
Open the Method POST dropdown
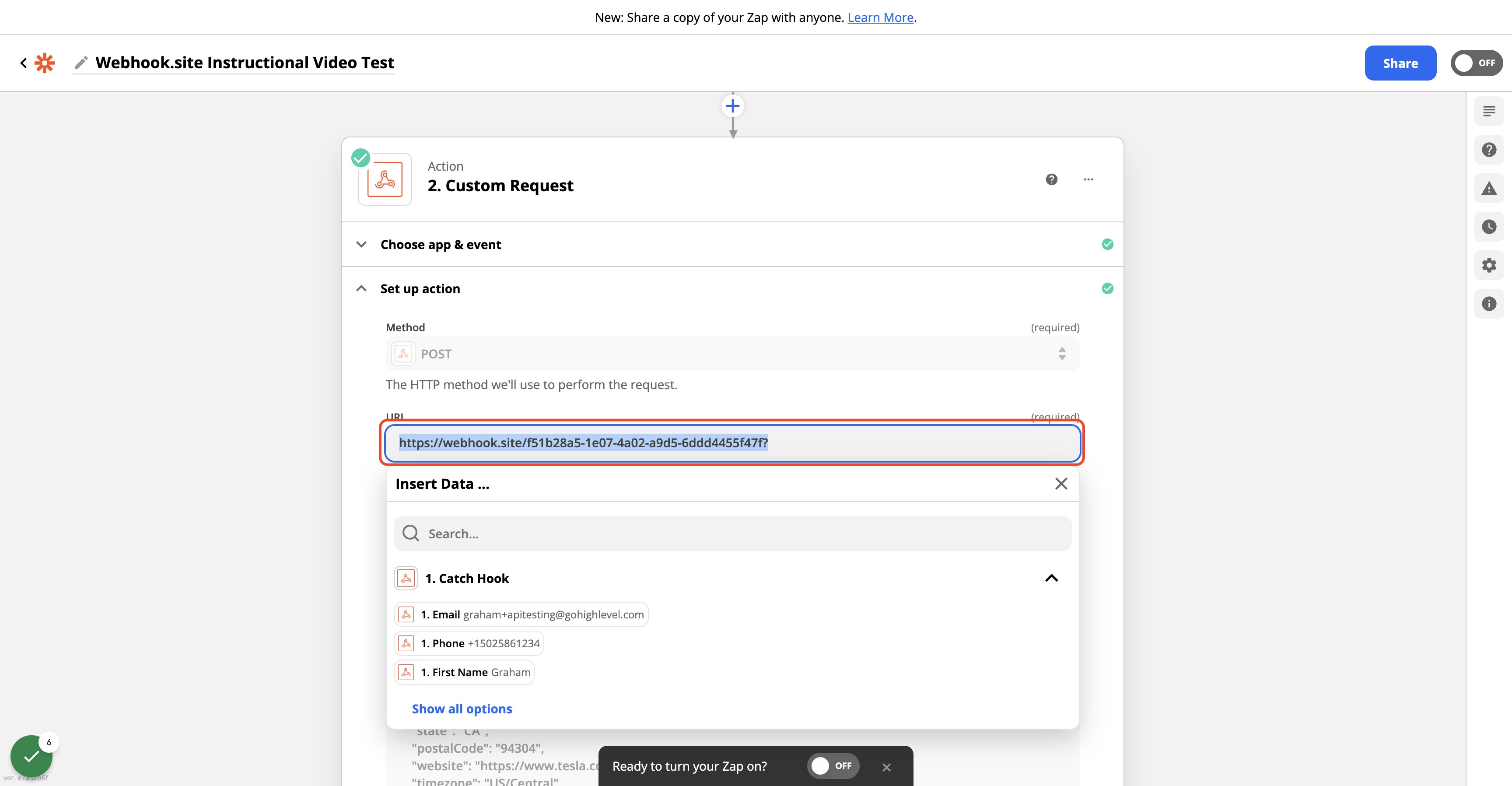pyautogui.click(x=732, y=353)
